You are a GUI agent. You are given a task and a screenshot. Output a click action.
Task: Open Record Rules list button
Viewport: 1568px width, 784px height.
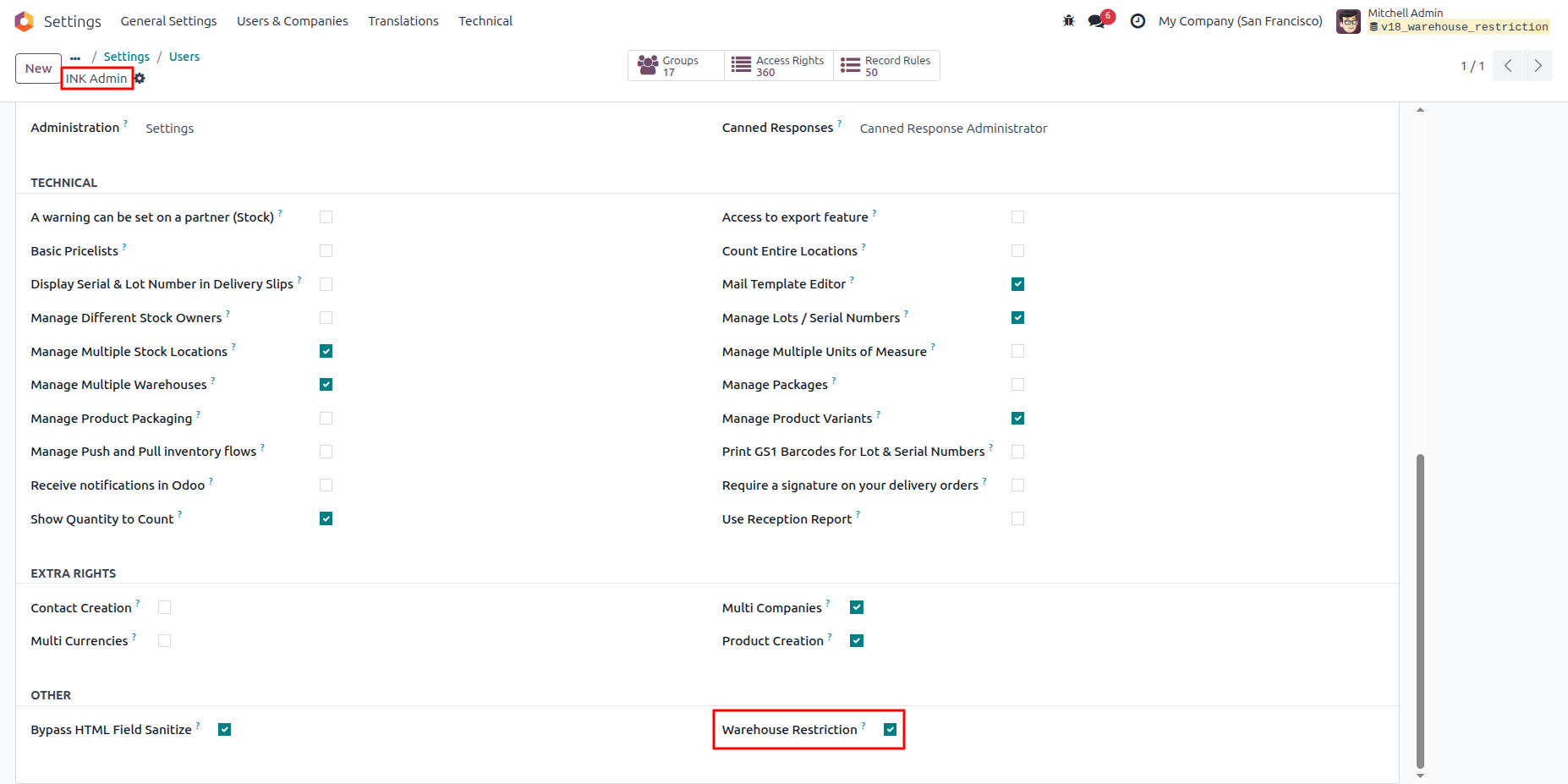886,66
